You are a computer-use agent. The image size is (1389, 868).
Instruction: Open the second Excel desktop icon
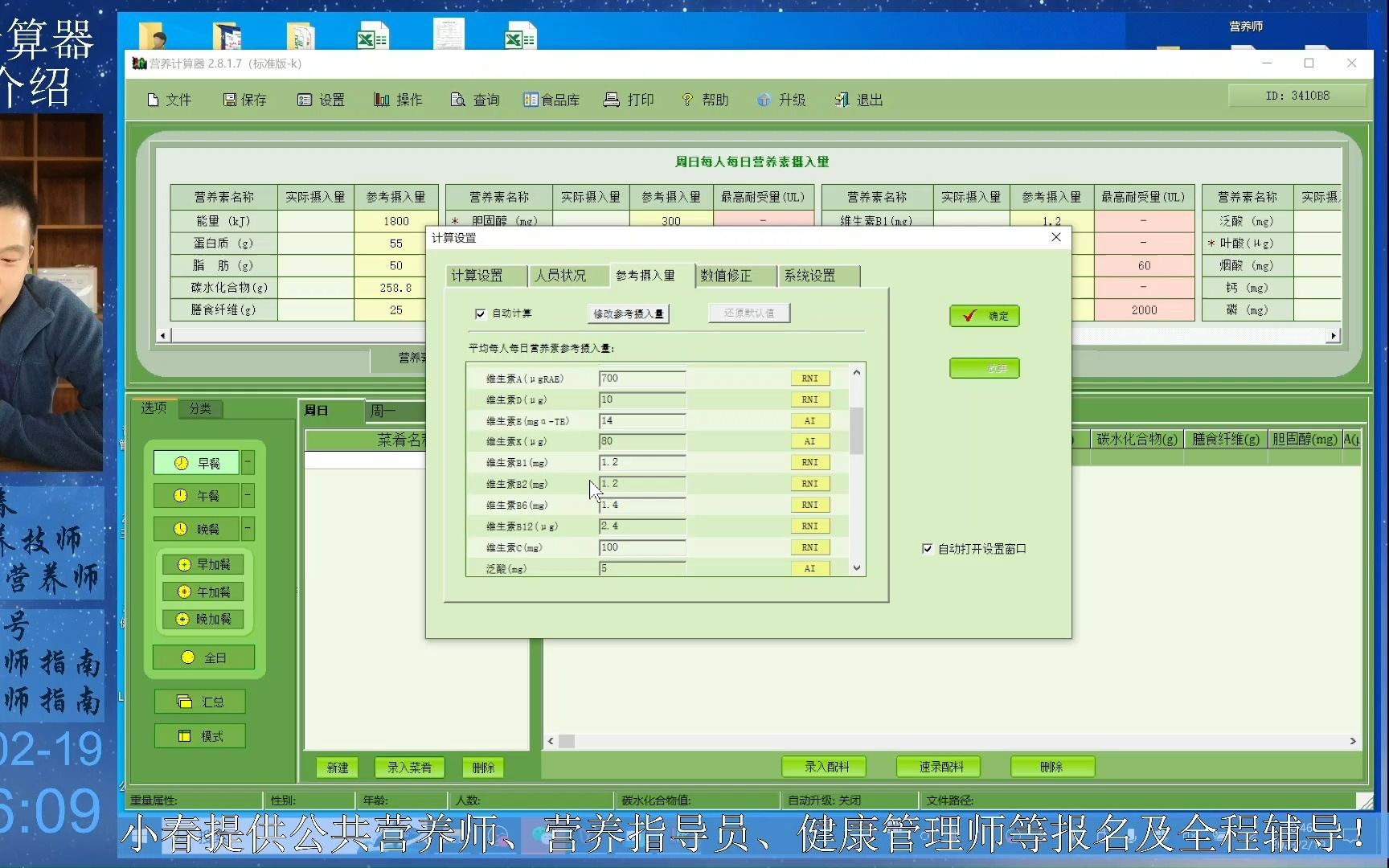coord(520,37)
